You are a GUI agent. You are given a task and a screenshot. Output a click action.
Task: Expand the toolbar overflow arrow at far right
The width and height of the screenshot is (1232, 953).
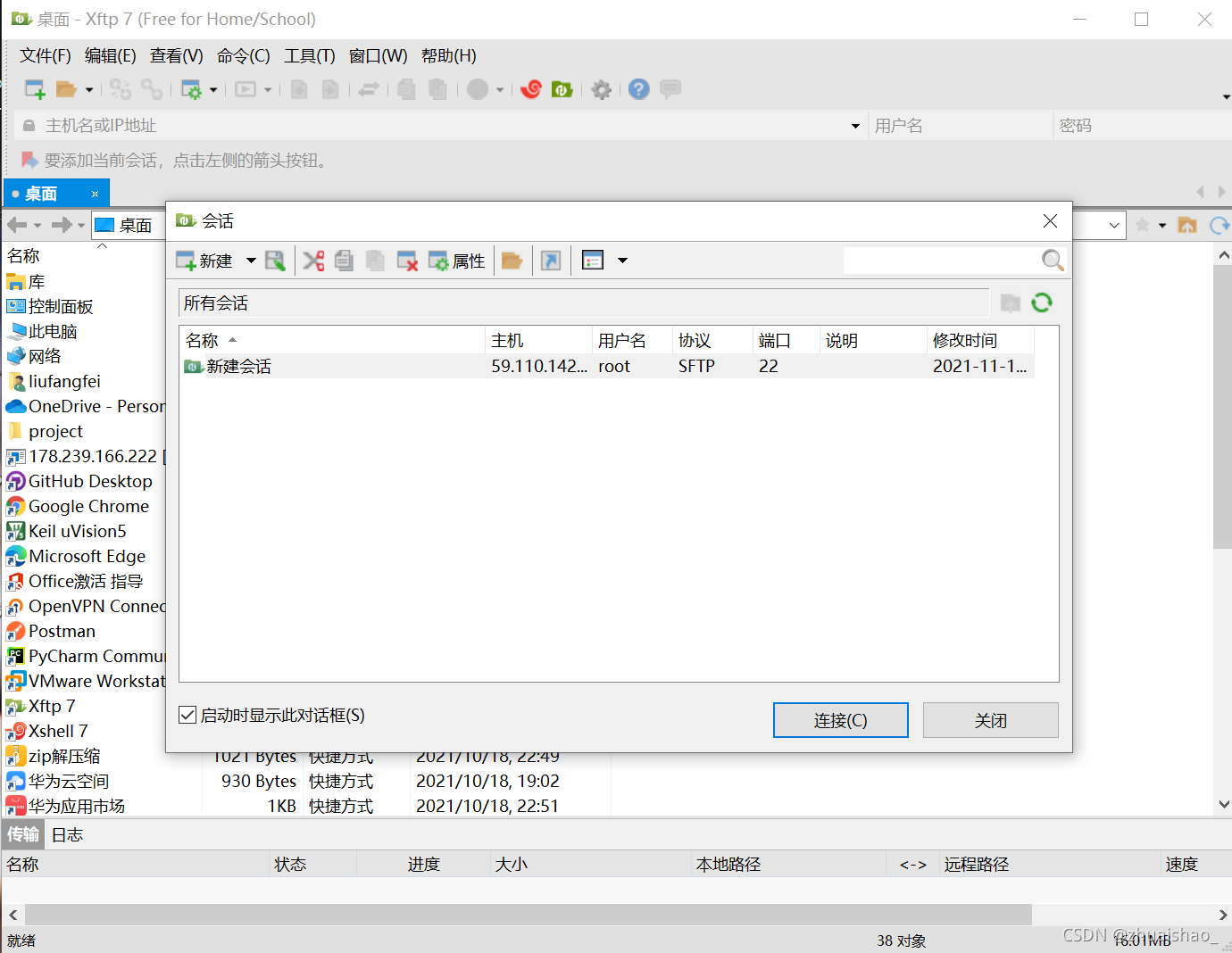1227,96
